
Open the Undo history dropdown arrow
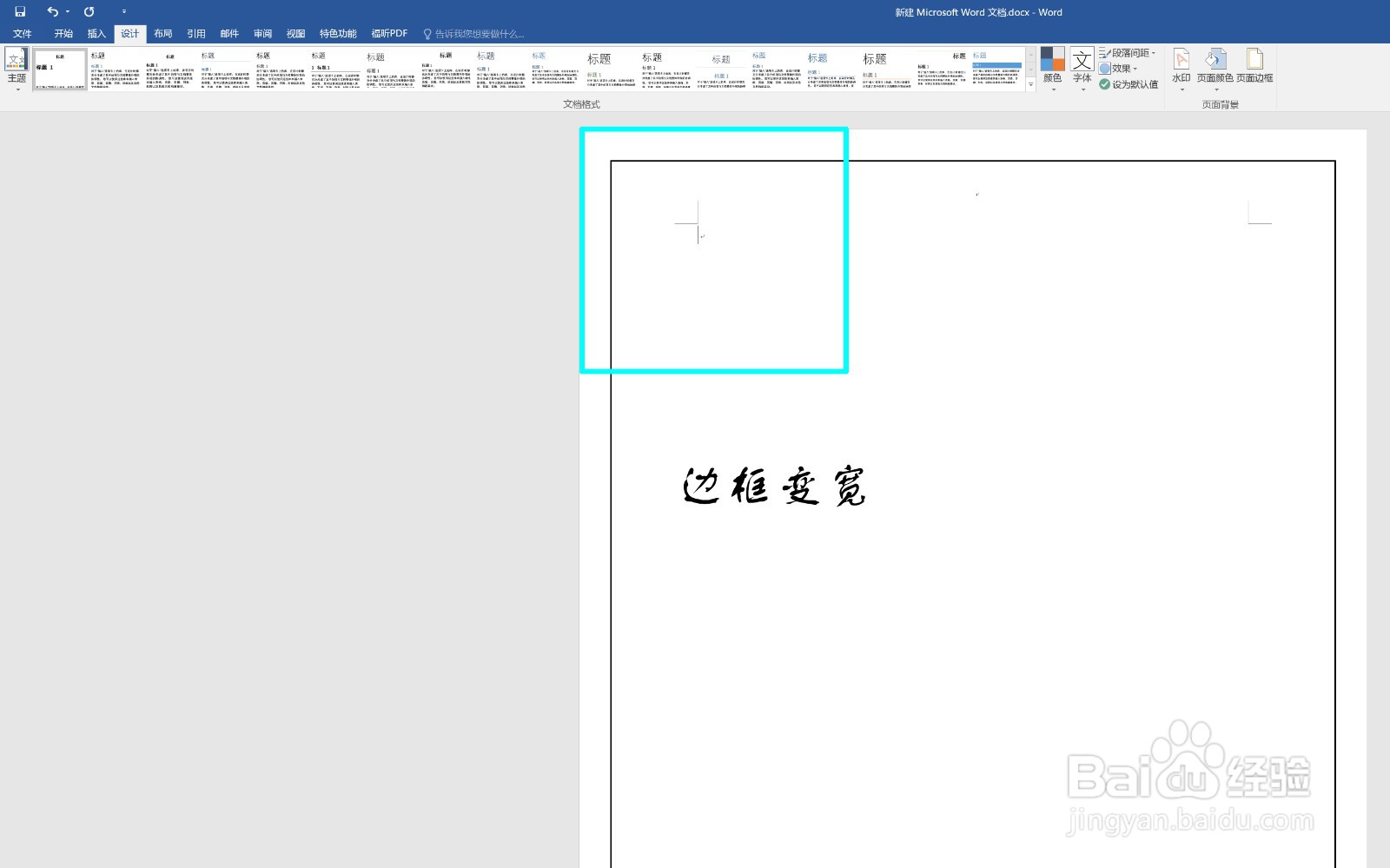(x=68, y=12)
